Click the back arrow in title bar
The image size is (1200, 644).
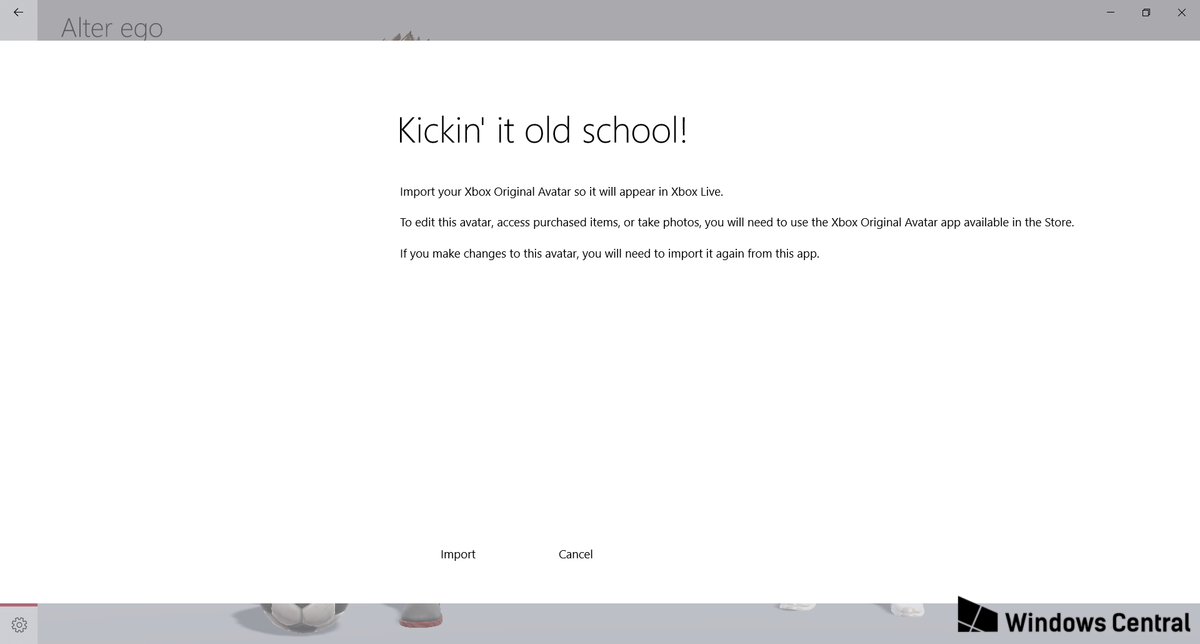tap(18, 12)
